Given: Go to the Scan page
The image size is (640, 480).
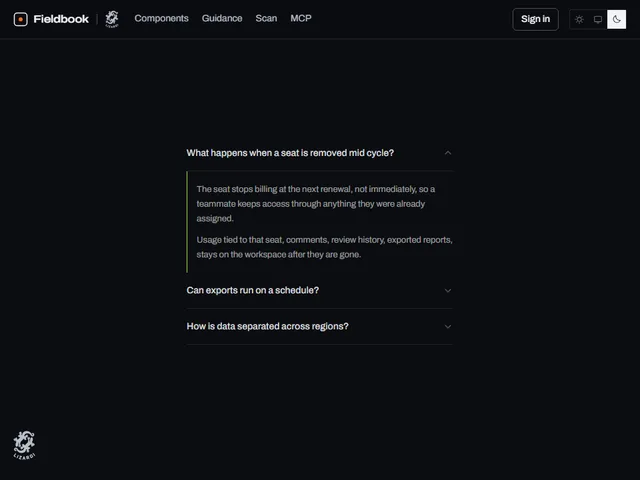Looking at the screenshot, I should [x=266, y=18].
